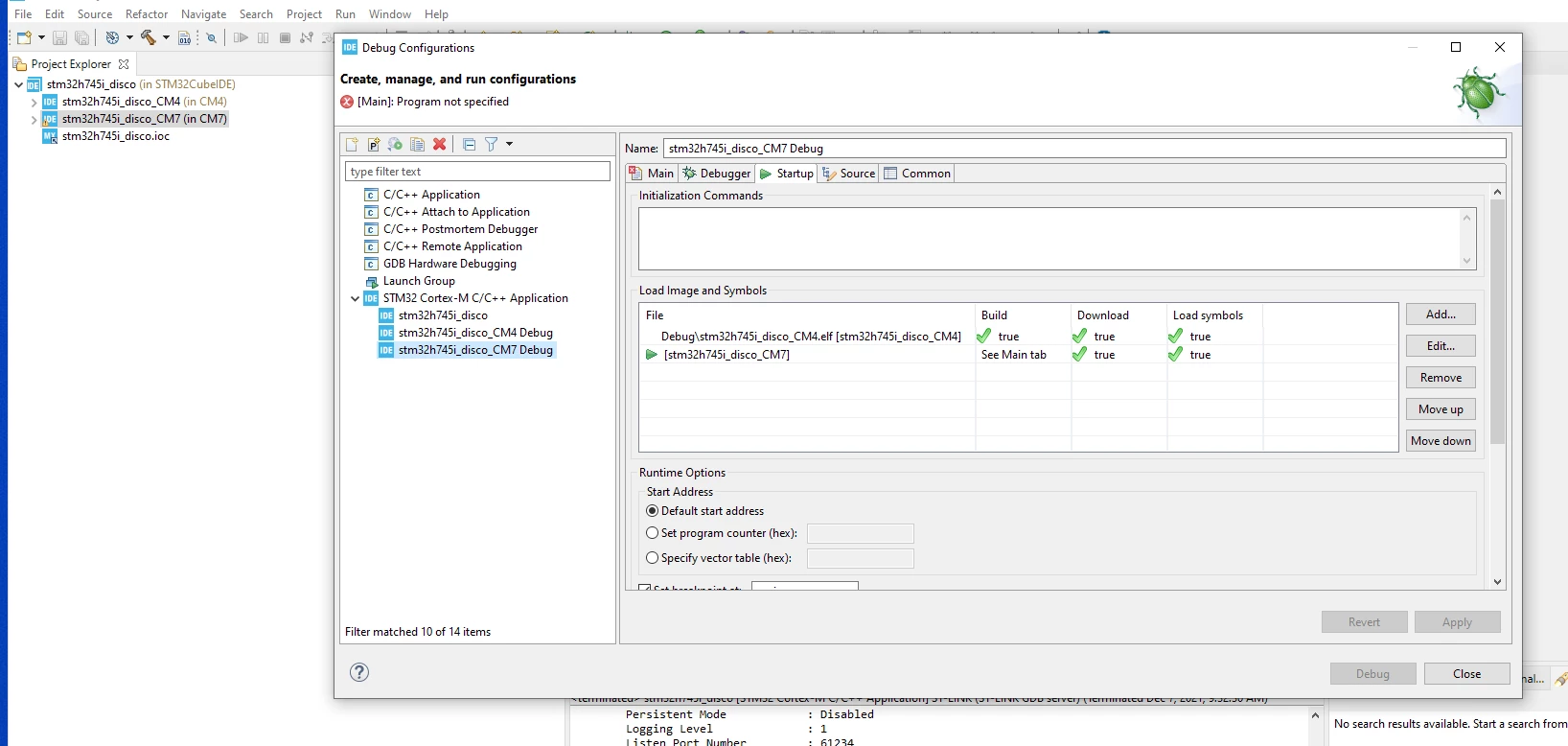Select C/C++ Application configuration type
This screenshot has height=746, width=1568.
[x=431, y=195]
